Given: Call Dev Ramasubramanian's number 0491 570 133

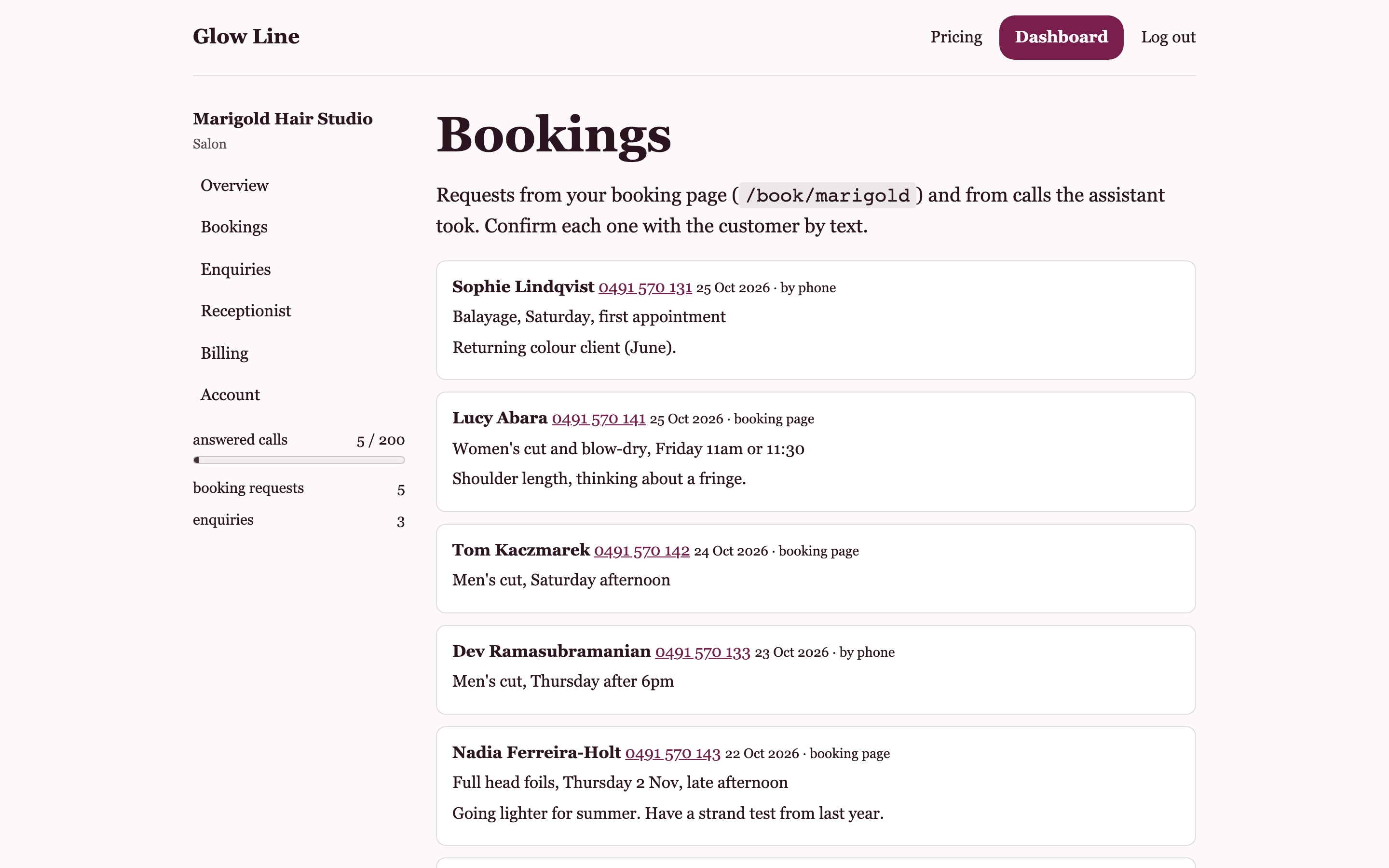Looking at the screenshot, I should tap(703, 652).
